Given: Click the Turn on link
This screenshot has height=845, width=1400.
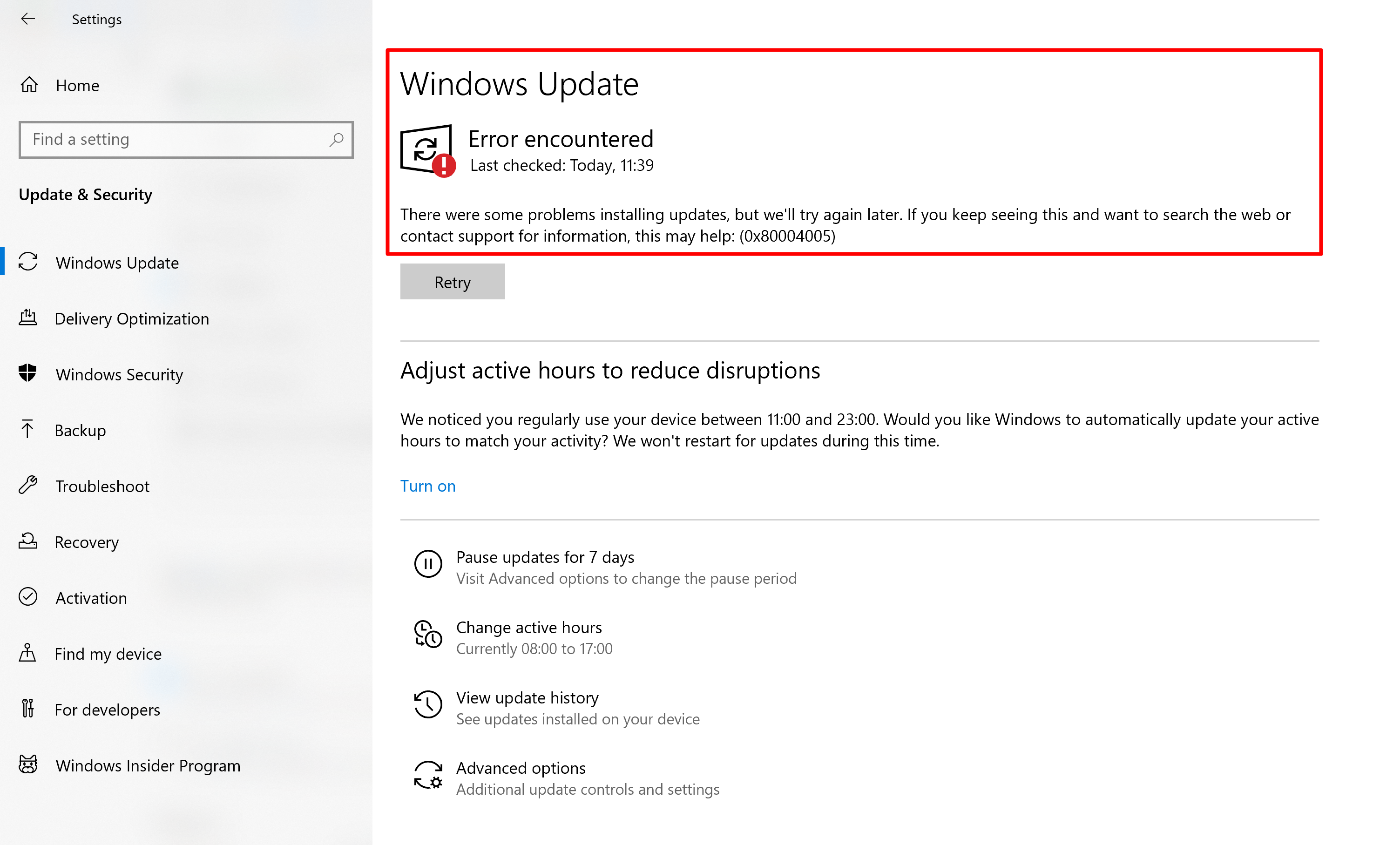Looking at the screenshot, I should 427,486.
